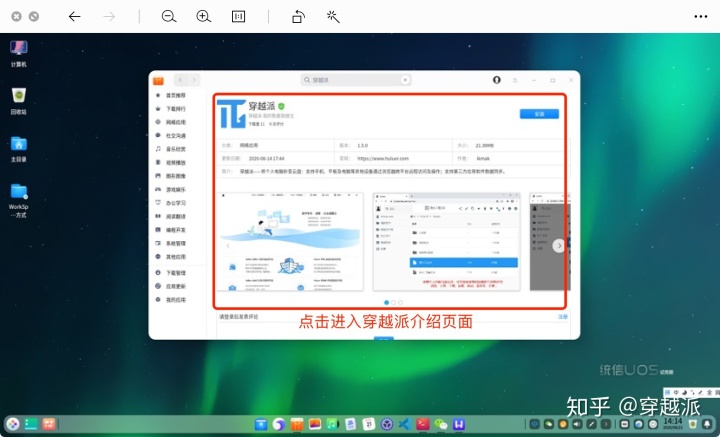Open the dock clock showing 14:14
Viewport: 720px width, 437px height.
pyautogui.click(x=673, y=424)
